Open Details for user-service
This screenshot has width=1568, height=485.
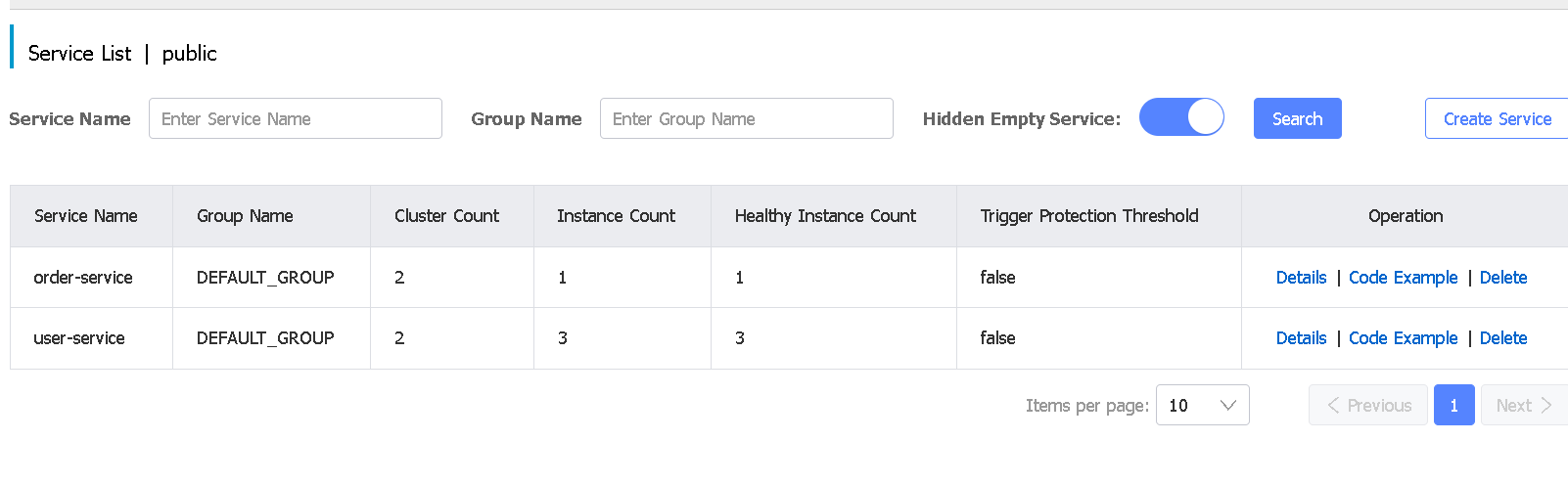[x=1301, y=338]
